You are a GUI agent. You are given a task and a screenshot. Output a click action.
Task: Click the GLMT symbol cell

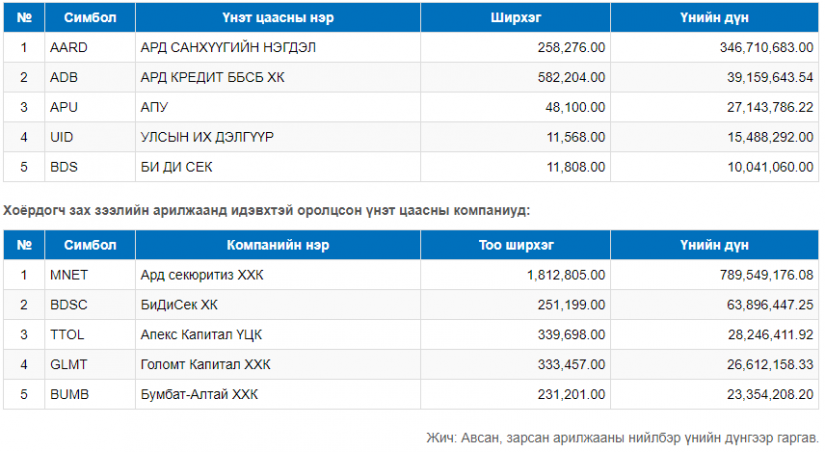90,365
